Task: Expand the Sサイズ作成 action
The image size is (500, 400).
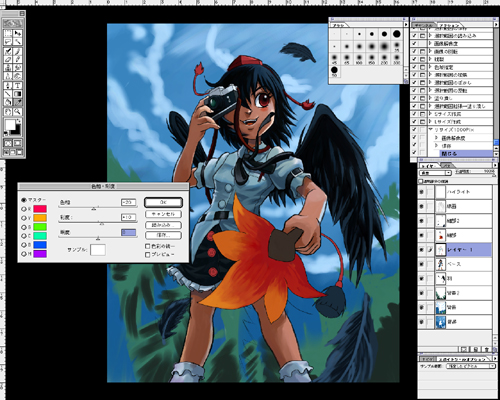Action: coord(431,114)
